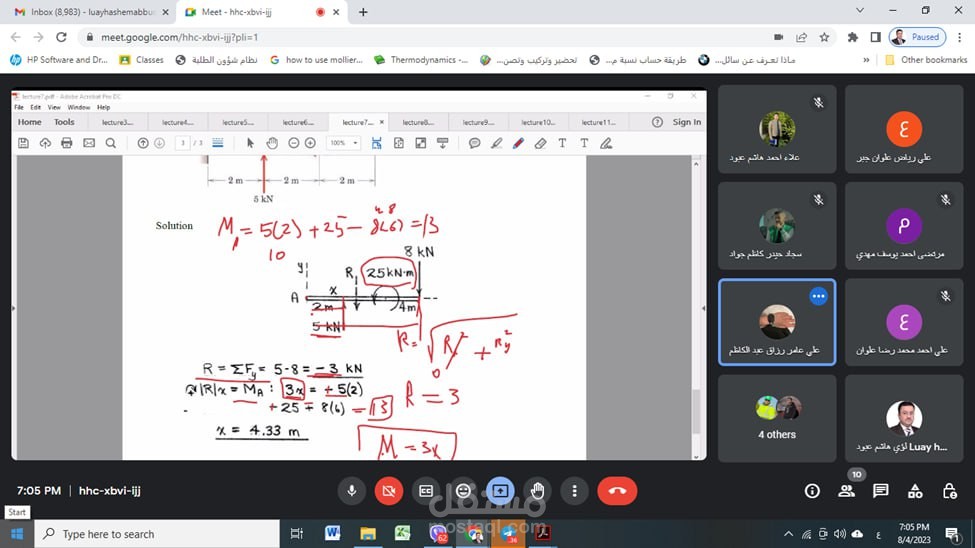Viewport: 975px width, 548px height.
Task: Switch to the lecture8 document tab
Action: (418, 123)
